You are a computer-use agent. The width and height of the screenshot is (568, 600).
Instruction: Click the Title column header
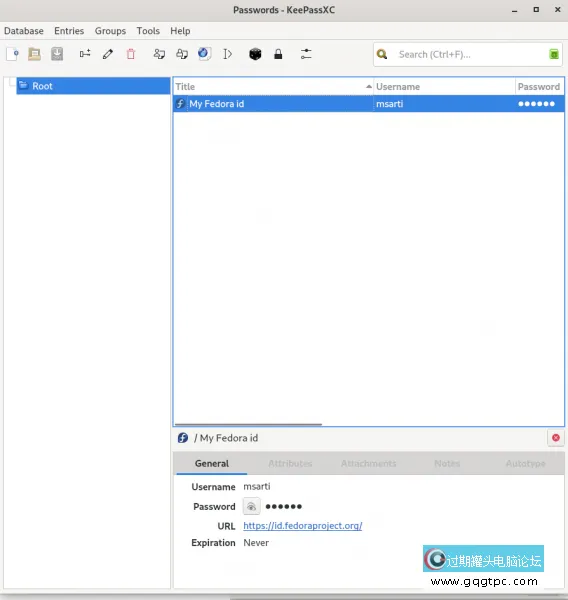tap(273, 87)
